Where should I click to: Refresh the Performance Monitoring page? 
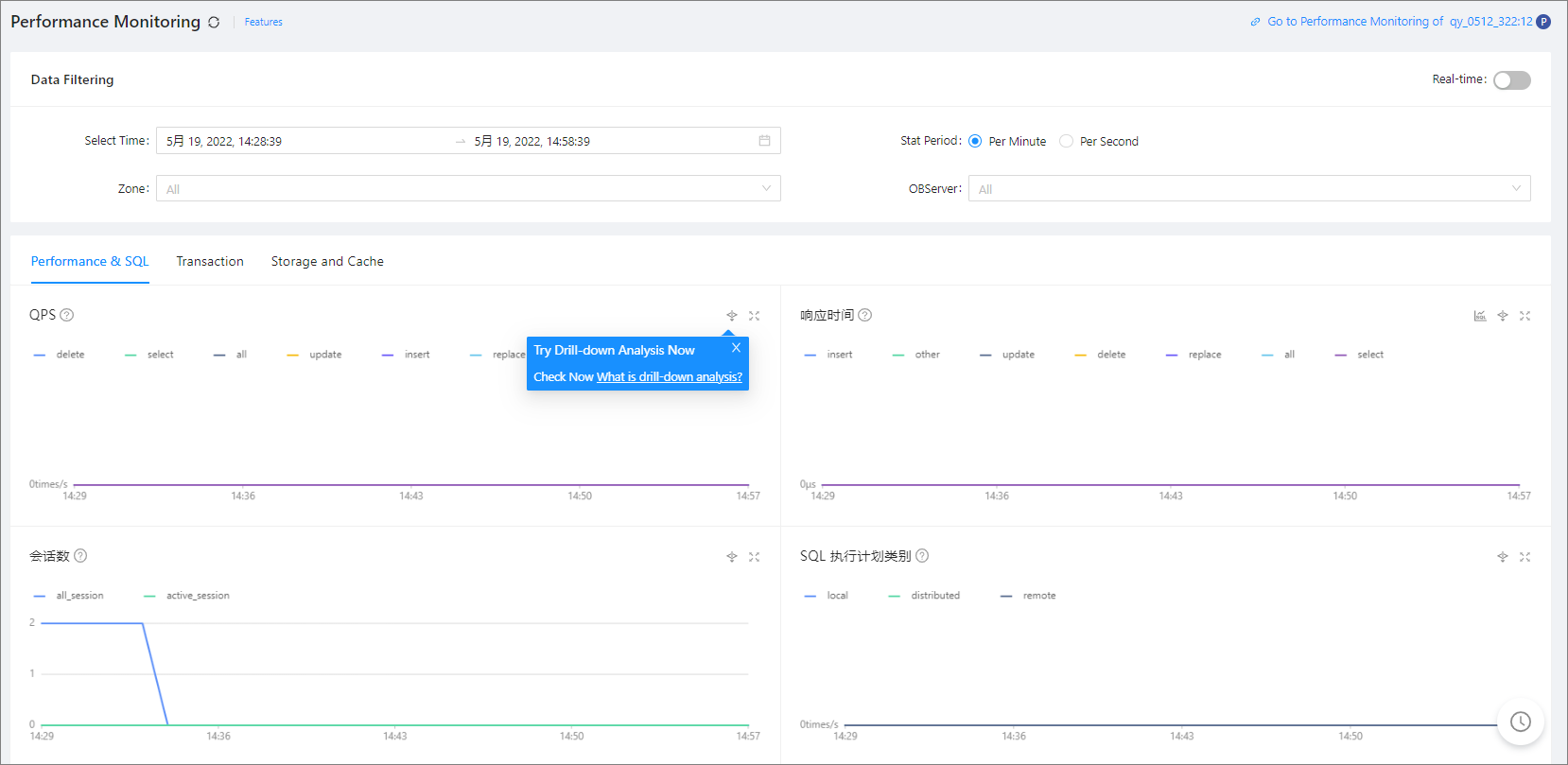tap(214, 22)
